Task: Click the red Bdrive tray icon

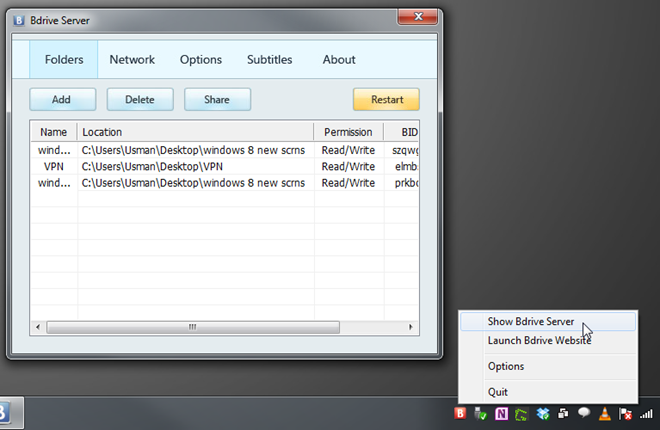Action: click(x=460, y=414)
